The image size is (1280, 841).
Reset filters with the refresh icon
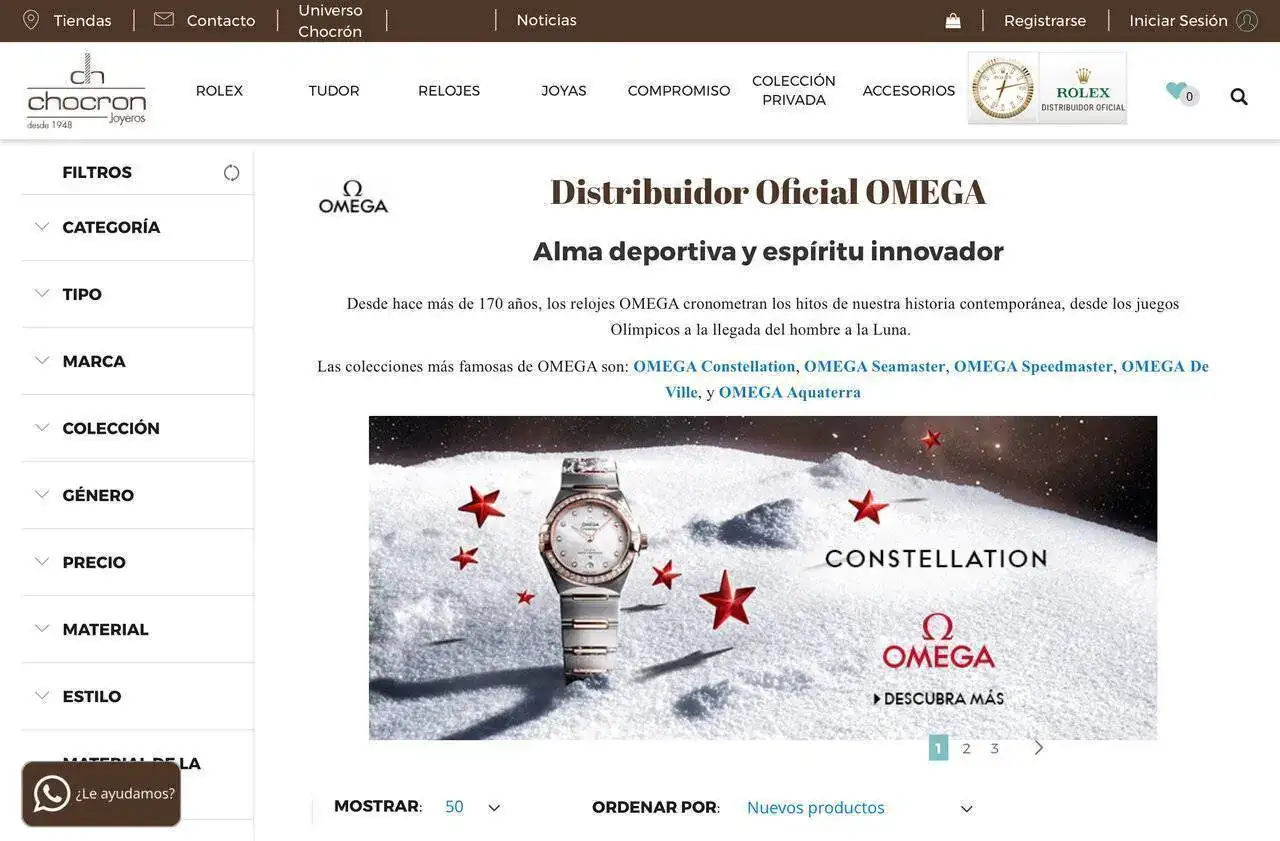(x=231, y=172)
